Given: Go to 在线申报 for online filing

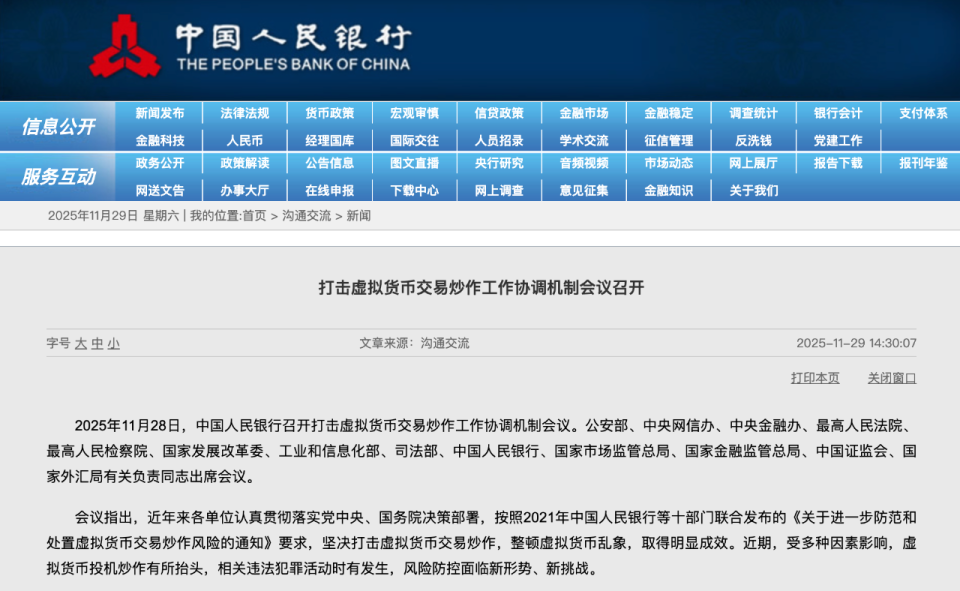Looking at the screenshot, I should point(329,188).
